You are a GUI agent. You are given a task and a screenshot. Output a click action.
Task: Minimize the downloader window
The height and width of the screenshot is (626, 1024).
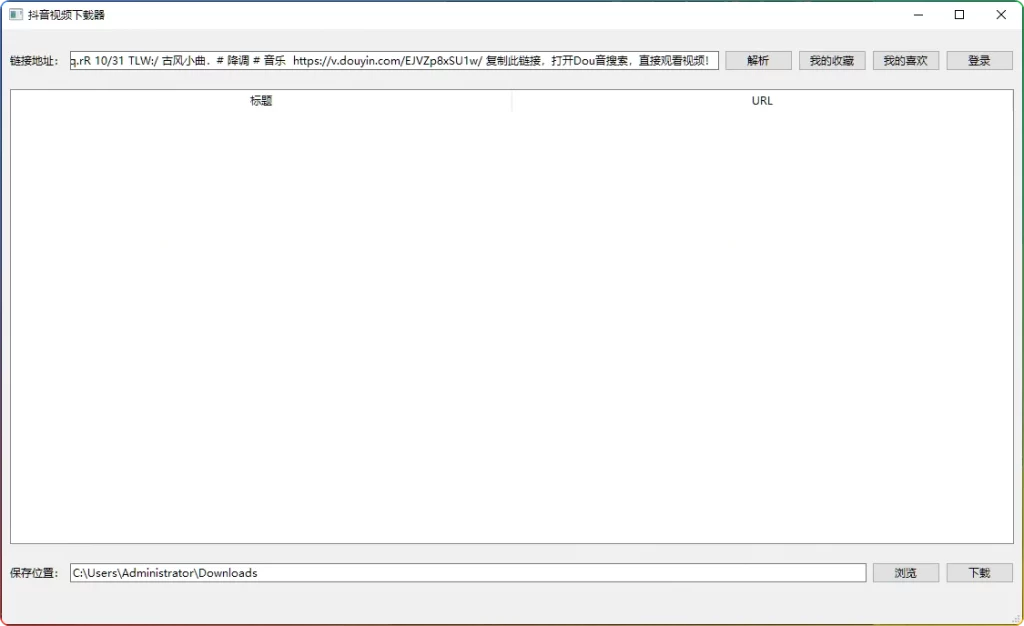(x=917, y=15)
